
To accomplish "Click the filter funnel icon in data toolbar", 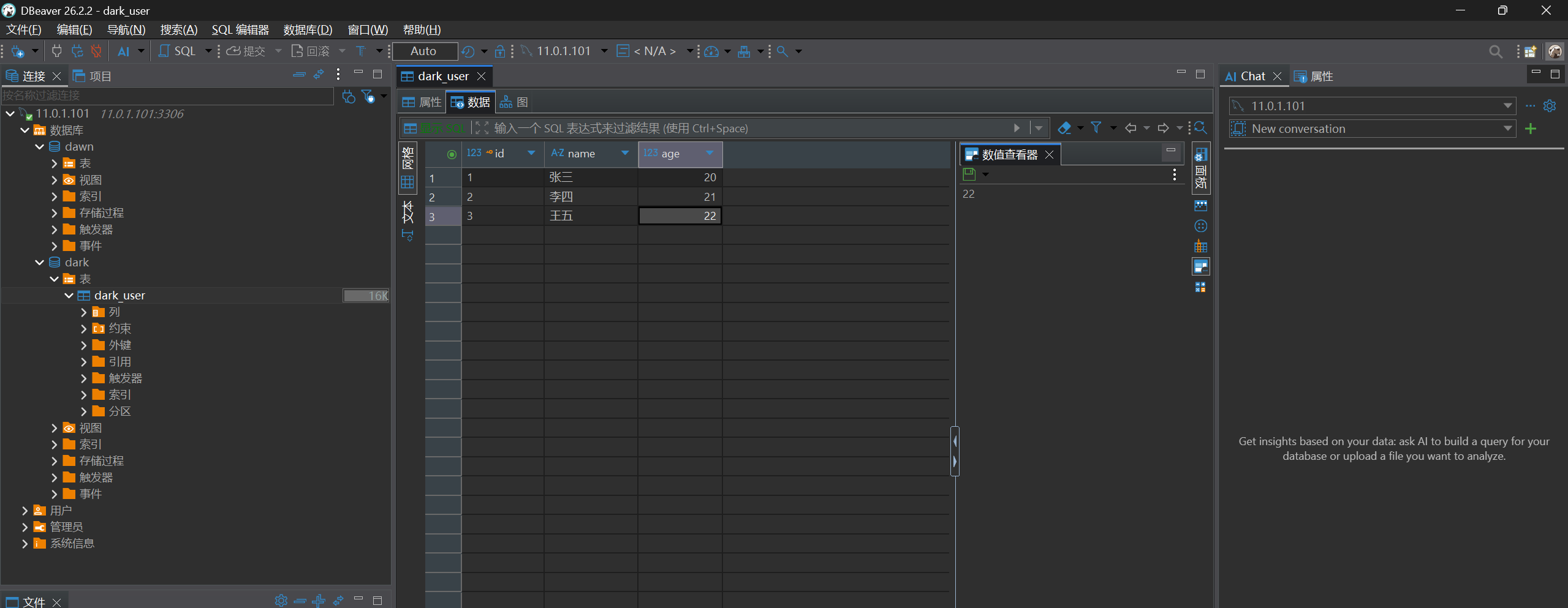I will pos(1096,128).
